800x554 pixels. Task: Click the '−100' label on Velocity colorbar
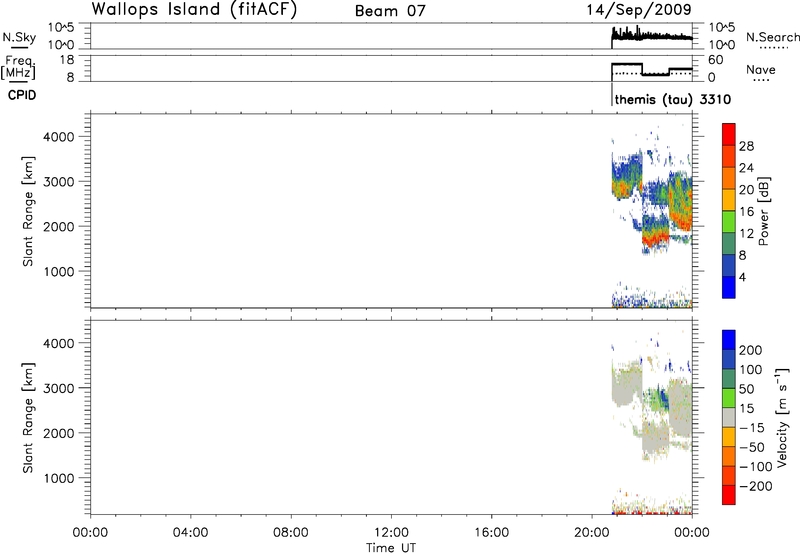756,467
